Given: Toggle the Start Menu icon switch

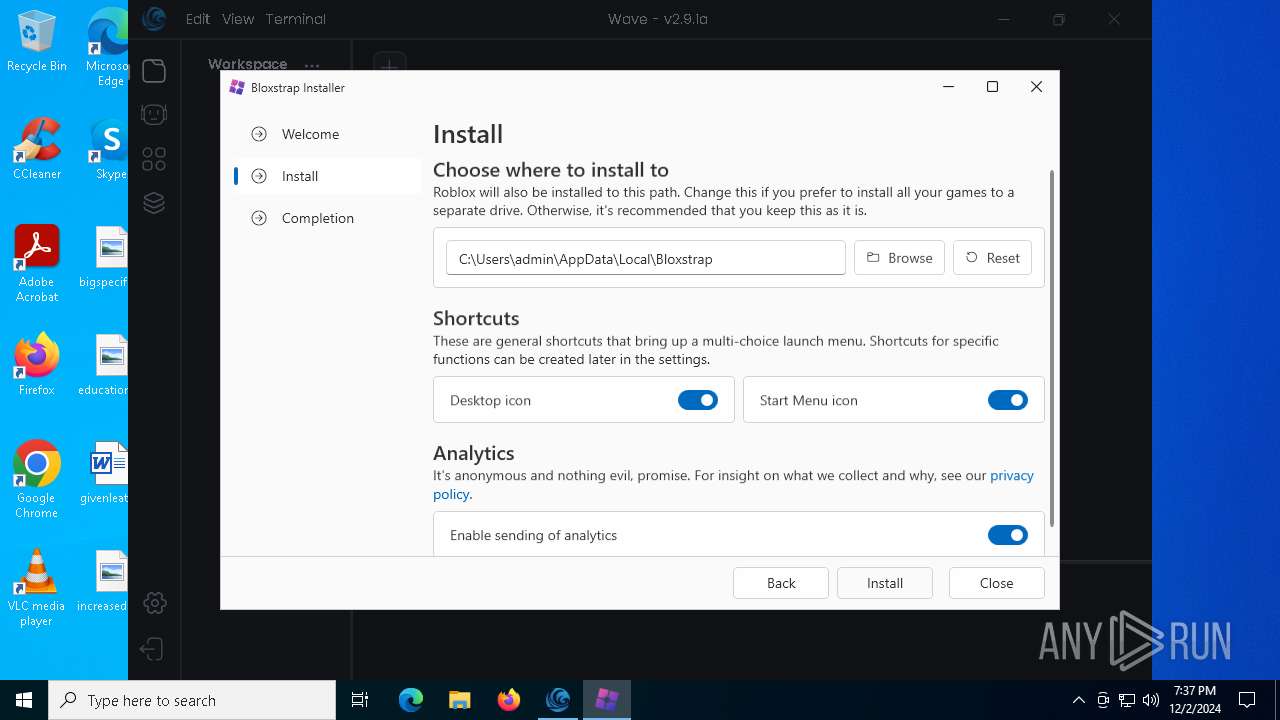Looking at the screenshot, I should pyautogui.click(x=1008, y=400).
